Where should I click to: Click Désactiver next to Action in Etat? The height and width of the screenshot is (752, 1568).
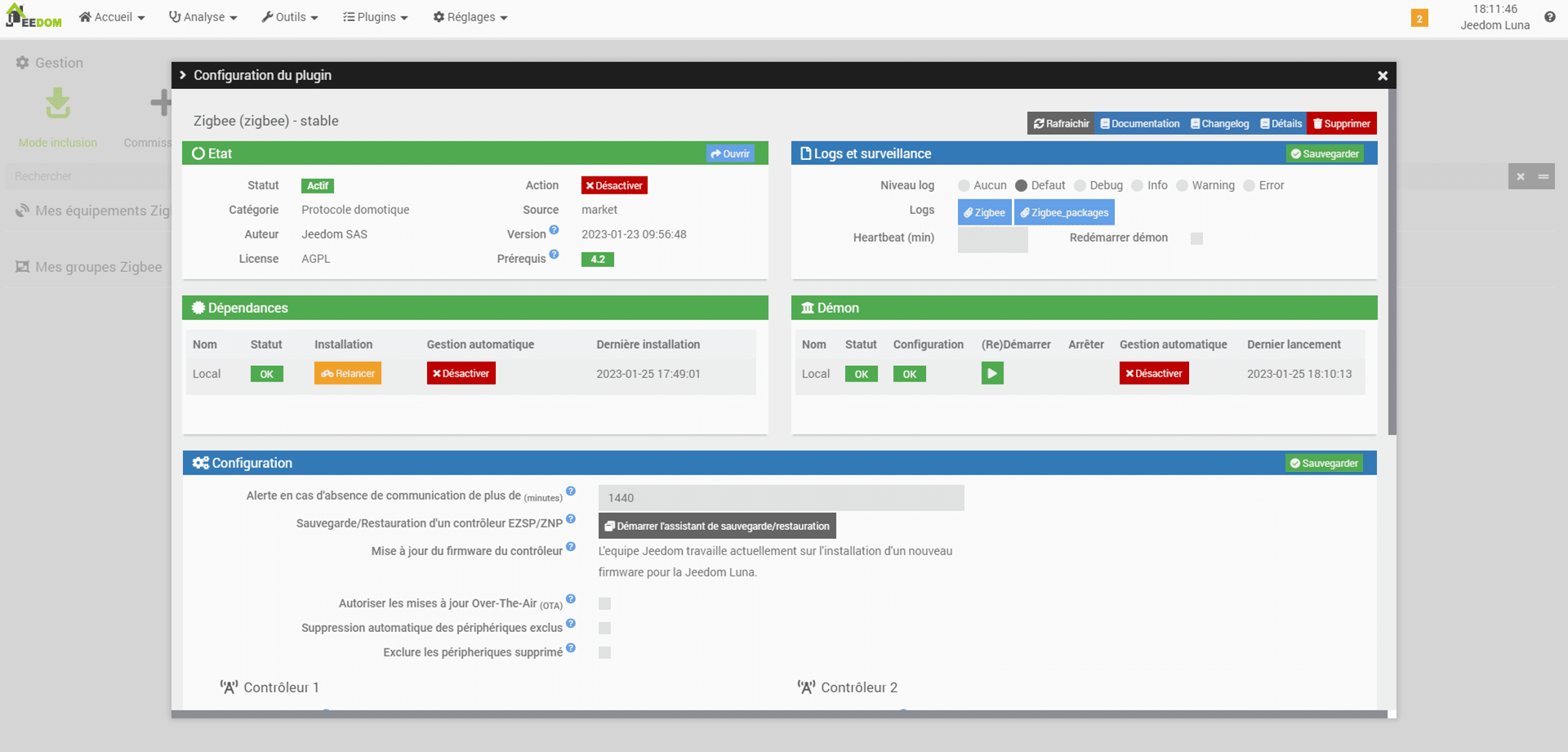(x=614, y=185)
